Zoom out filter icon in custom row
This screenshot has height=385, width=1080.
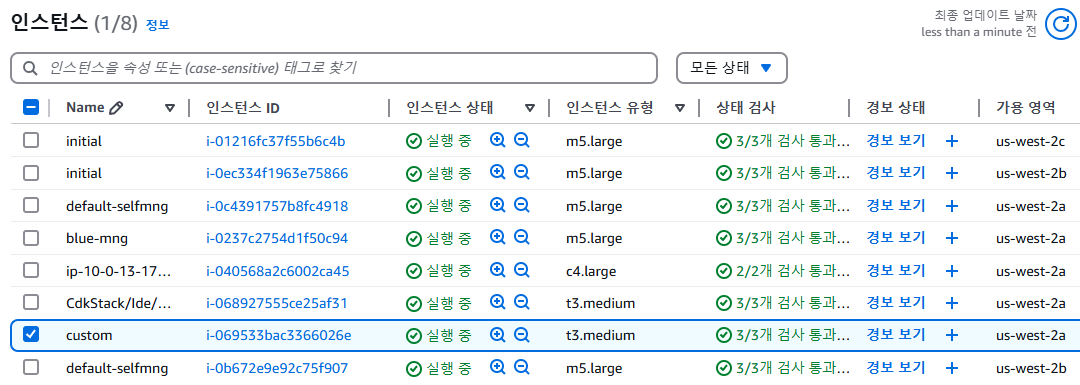pos(521,335)
